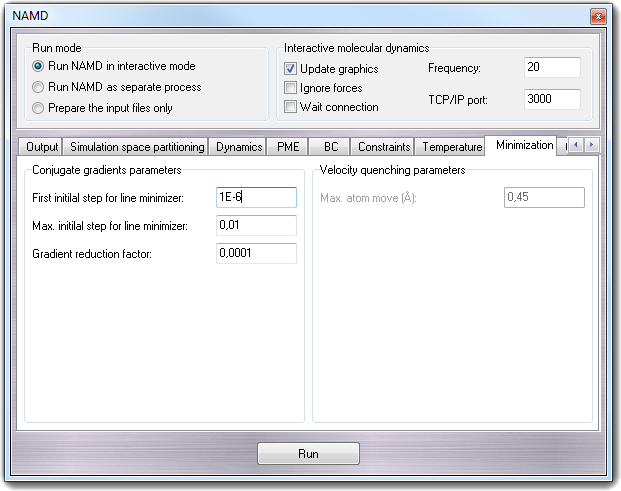This screenshot has width=621, height=491.
Task: Click the Gradient reduction factor: label
Action: tap(92, 254)
